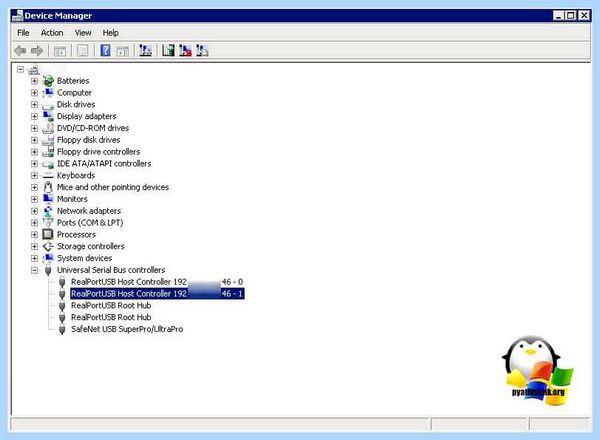600x440 pixels.
Task: Select RealPortUSB Host Controller ending 46 - 1
Action: click(157, 294)
